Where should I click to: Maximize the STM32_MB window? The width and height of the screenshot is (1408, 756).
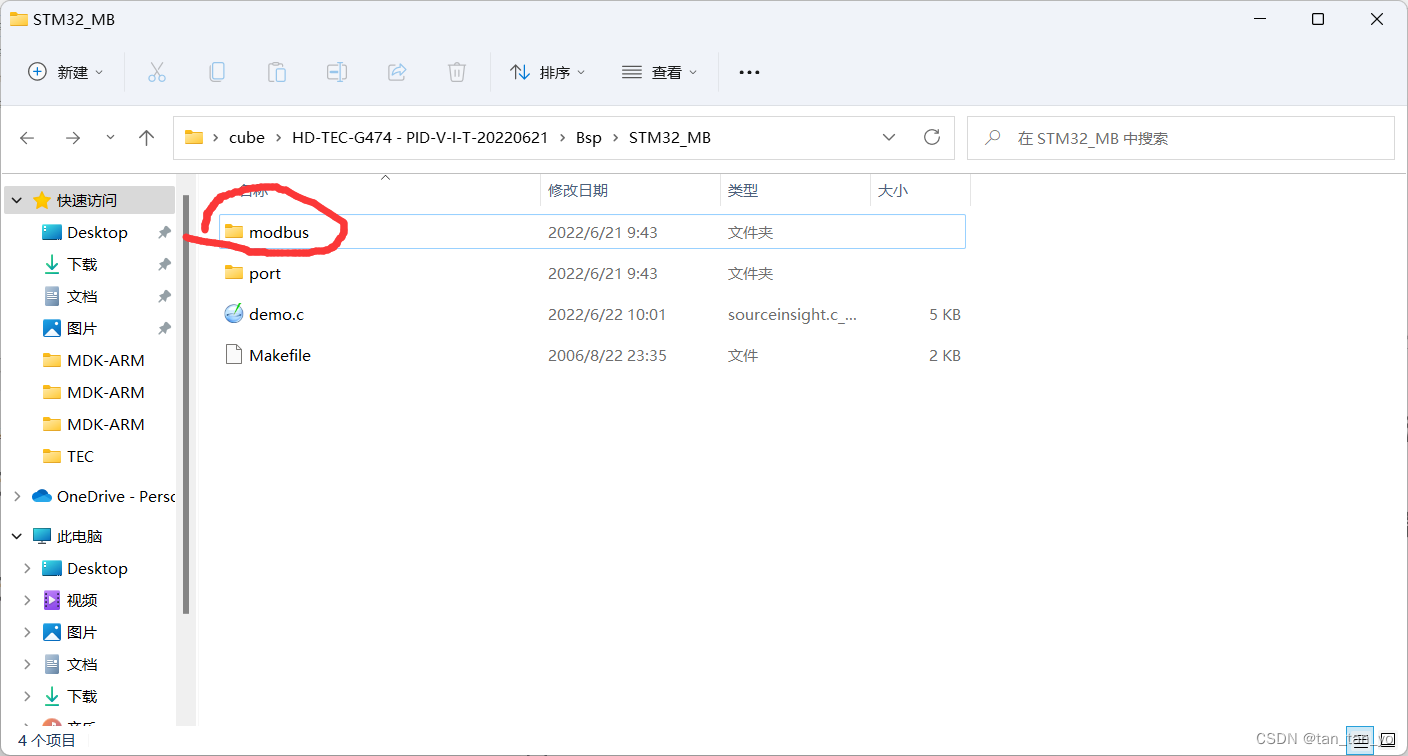tap(1318, 19)
